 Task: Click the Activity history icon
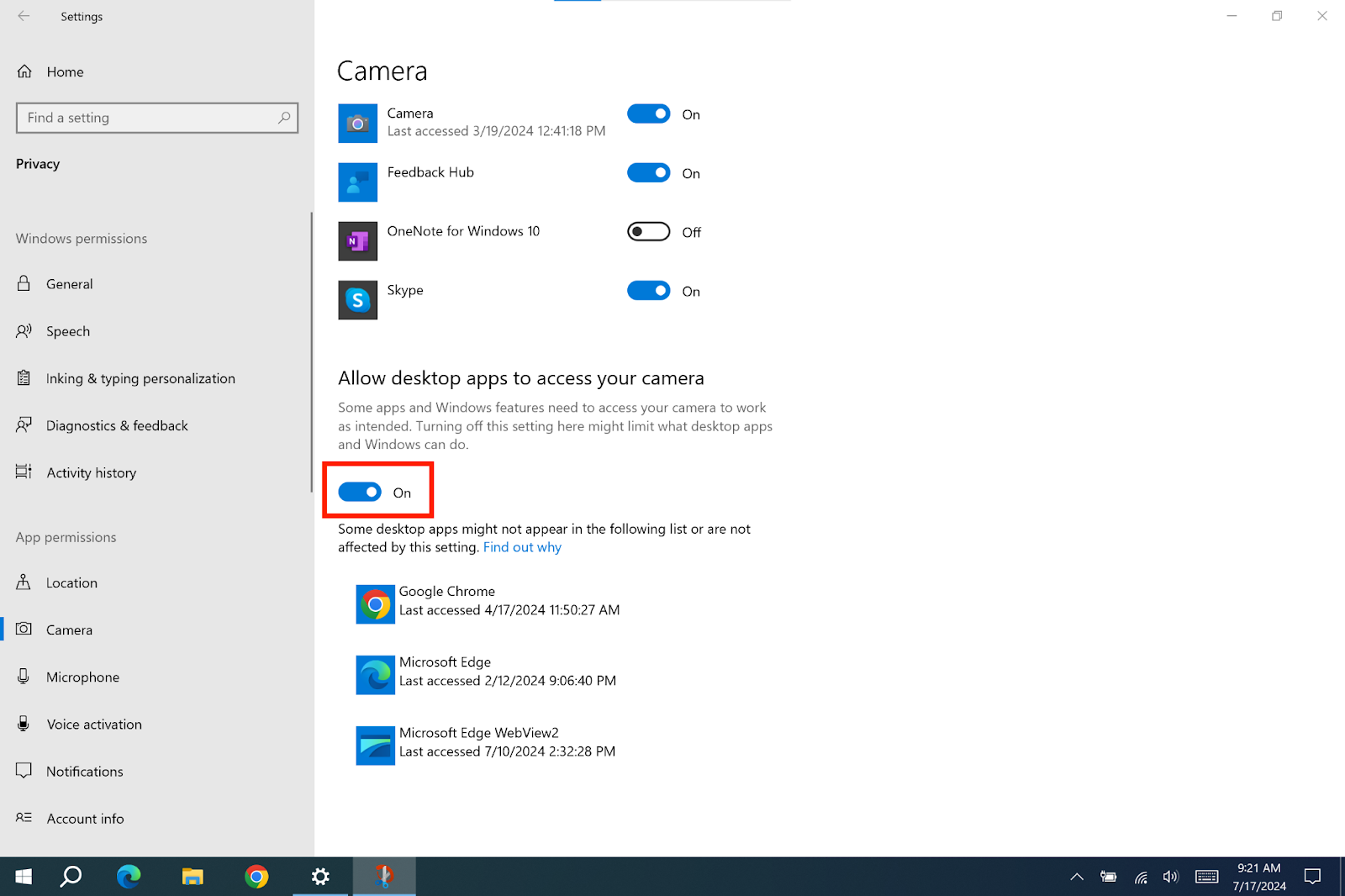[24, 472]
